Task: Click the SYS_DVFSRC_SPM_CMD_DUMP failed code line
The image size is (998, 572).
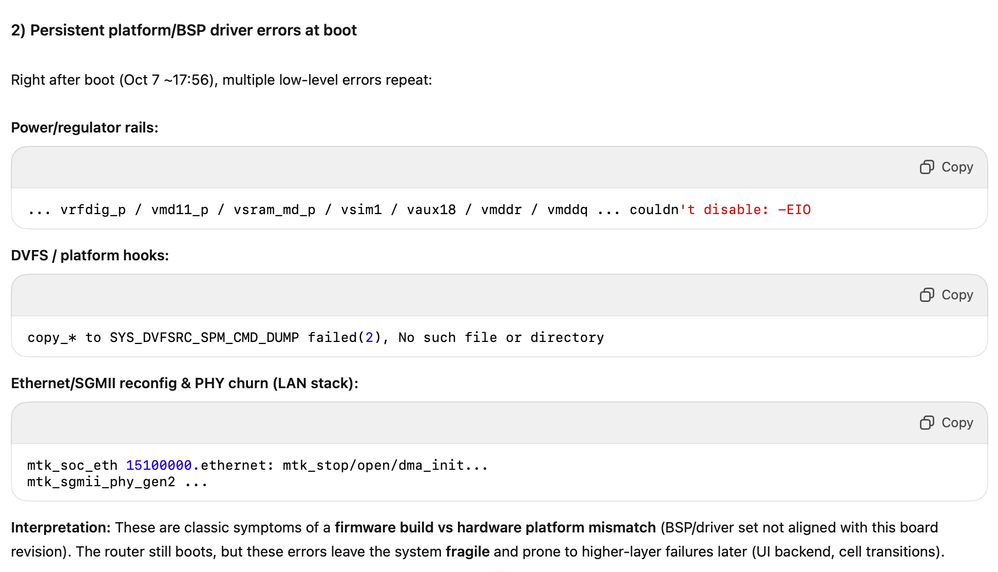Action: coord(315,338)
